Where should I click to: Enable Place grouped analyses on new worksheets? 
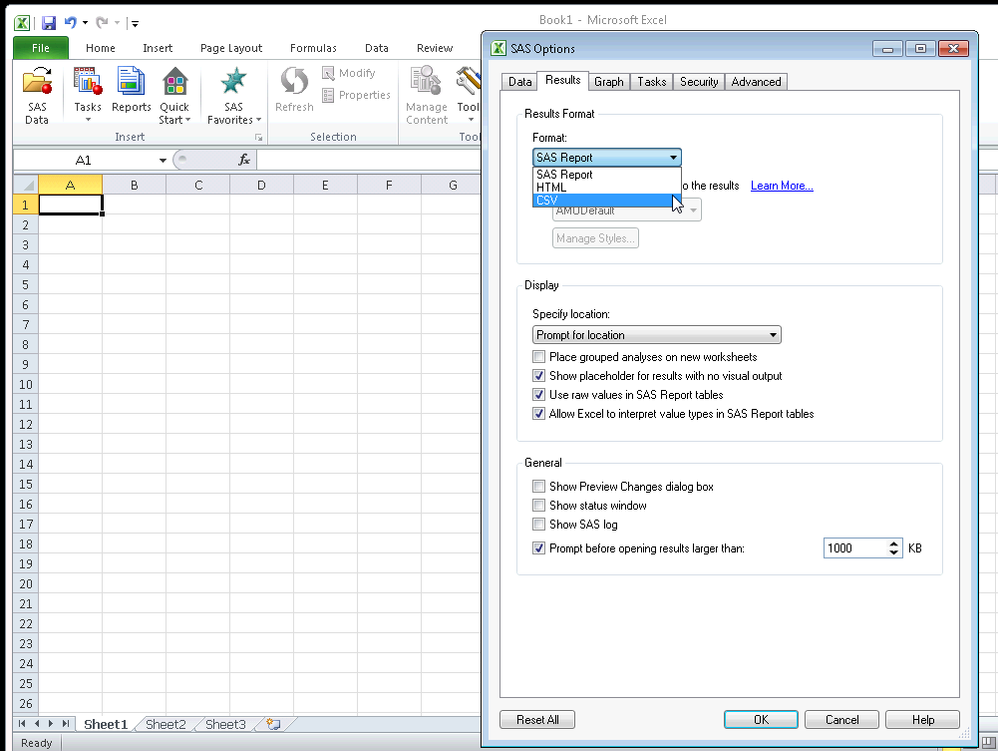click(x=539, y=357)
